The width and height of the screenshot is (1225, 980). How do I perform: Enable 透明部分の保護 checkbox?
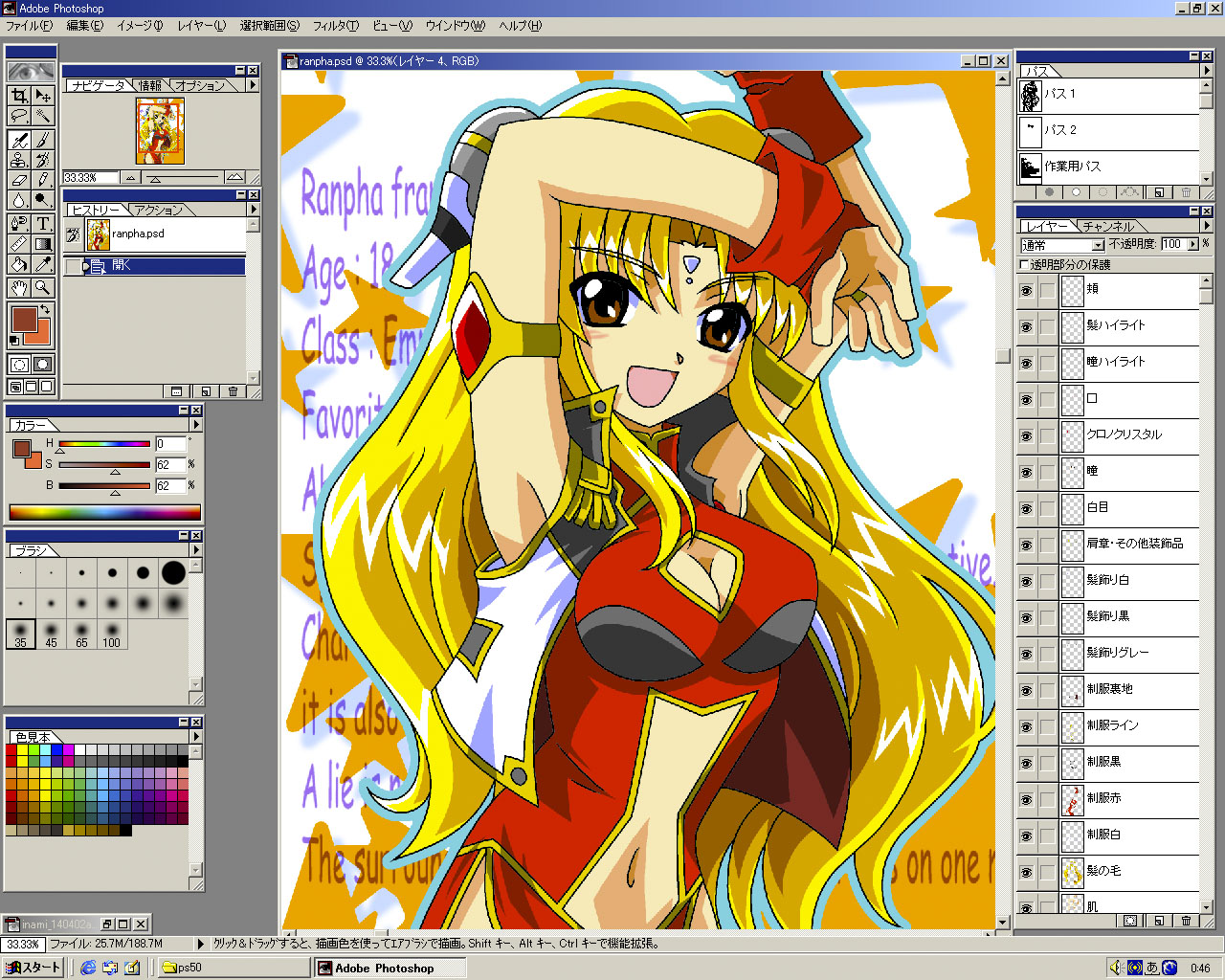1025,264
